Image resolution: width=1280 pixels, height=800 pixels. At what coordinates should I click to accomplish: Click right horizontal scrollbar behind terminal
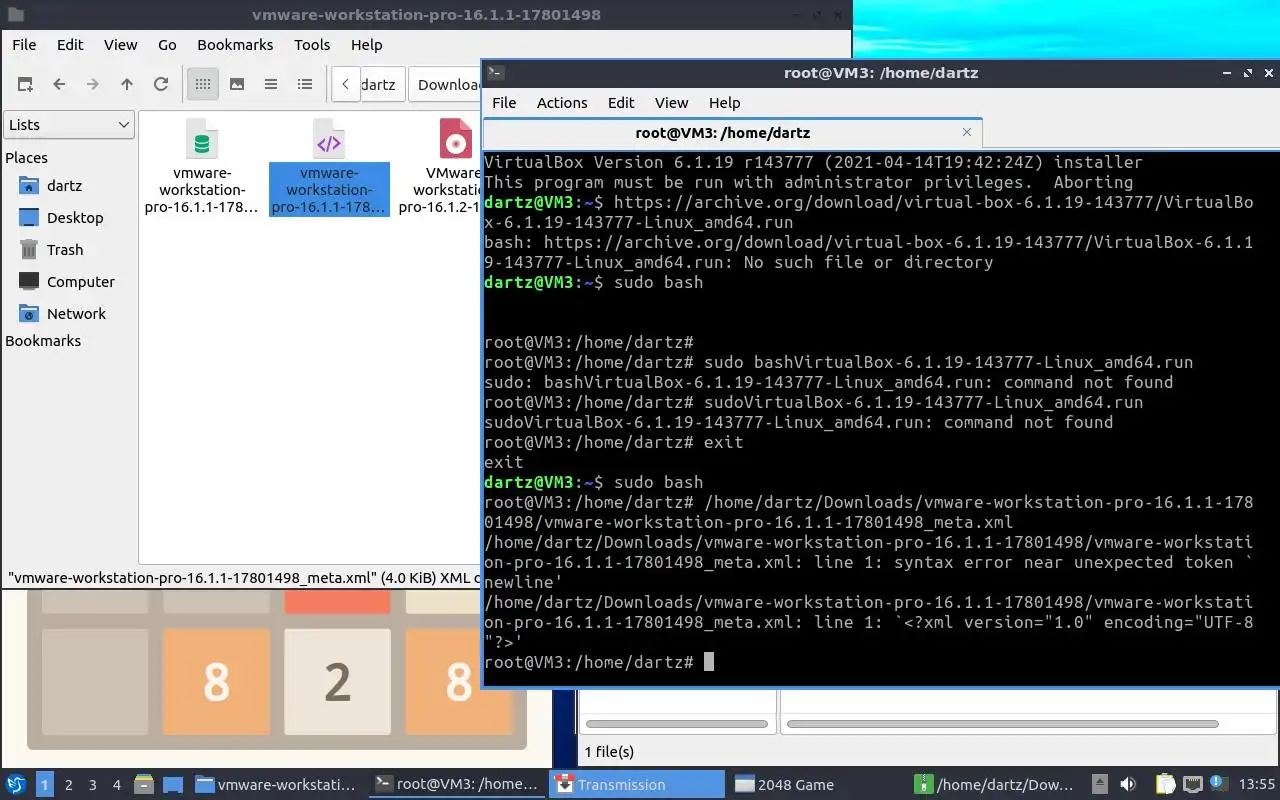1003,723
